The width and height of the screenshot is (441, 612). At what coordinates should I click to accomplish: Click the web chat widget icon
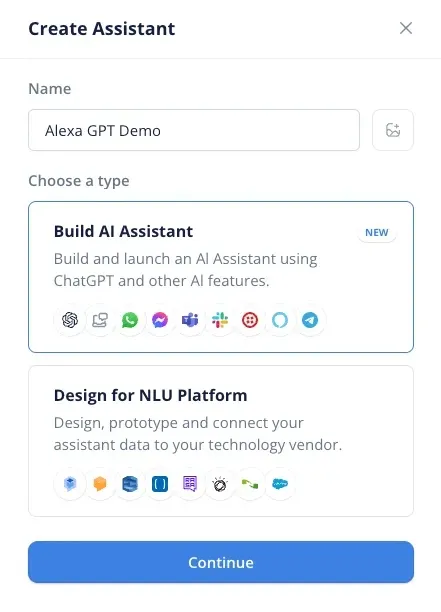point(100,320)
